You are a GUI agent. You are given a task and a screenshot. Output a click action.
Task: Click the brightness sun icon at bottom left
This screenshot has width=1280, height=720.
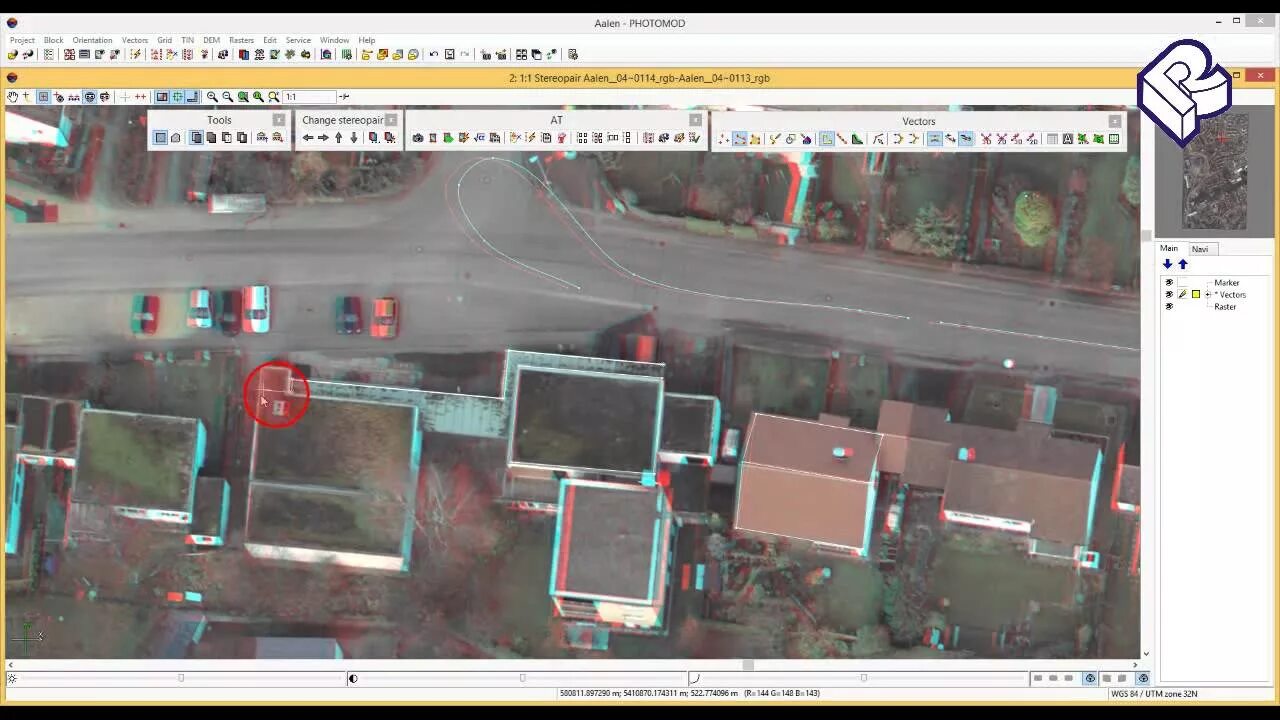point(12,678)
